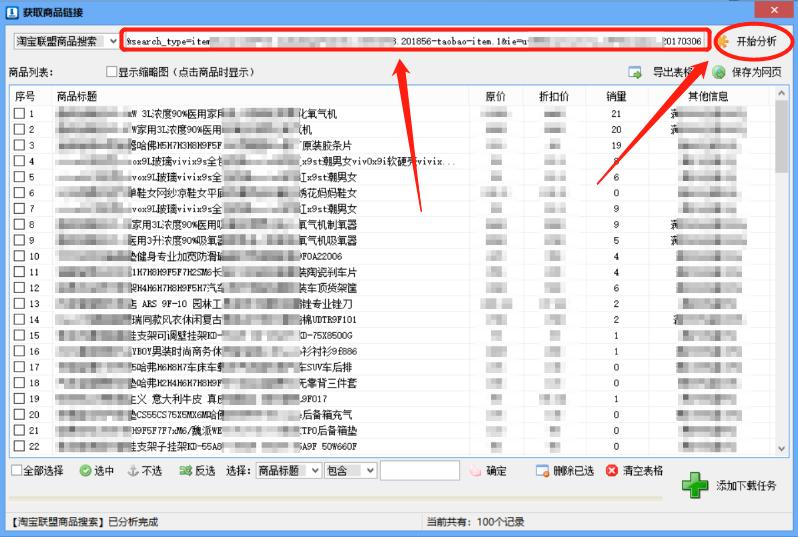798x537 pixels.
Task: Check the checkbox for row 2
Action: click(19, 129)
